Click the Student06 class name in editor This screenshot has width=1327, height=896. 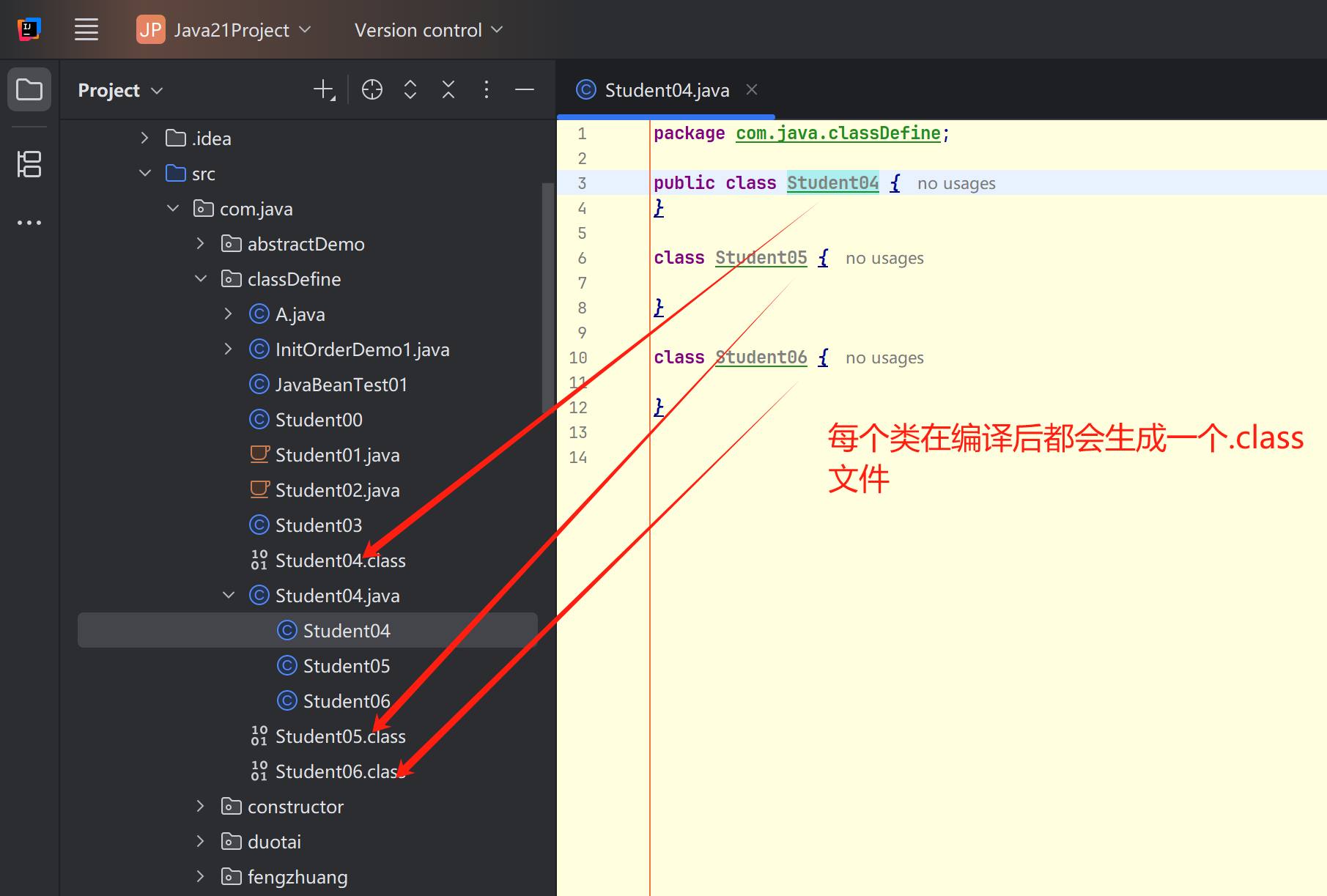click(x=761, y=358)
